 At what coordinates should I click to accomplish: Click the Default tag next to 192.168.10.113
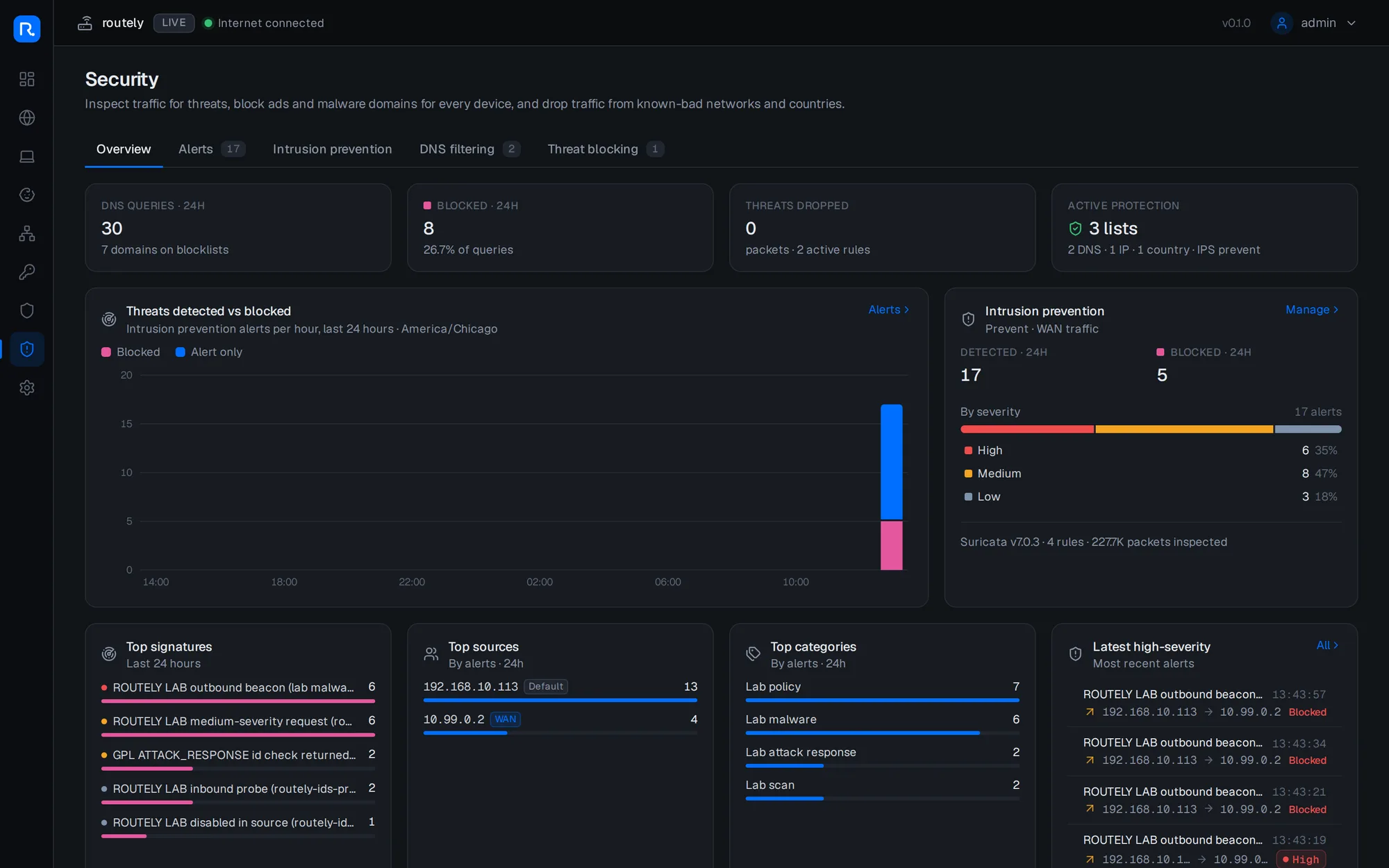tap(546, 687)
